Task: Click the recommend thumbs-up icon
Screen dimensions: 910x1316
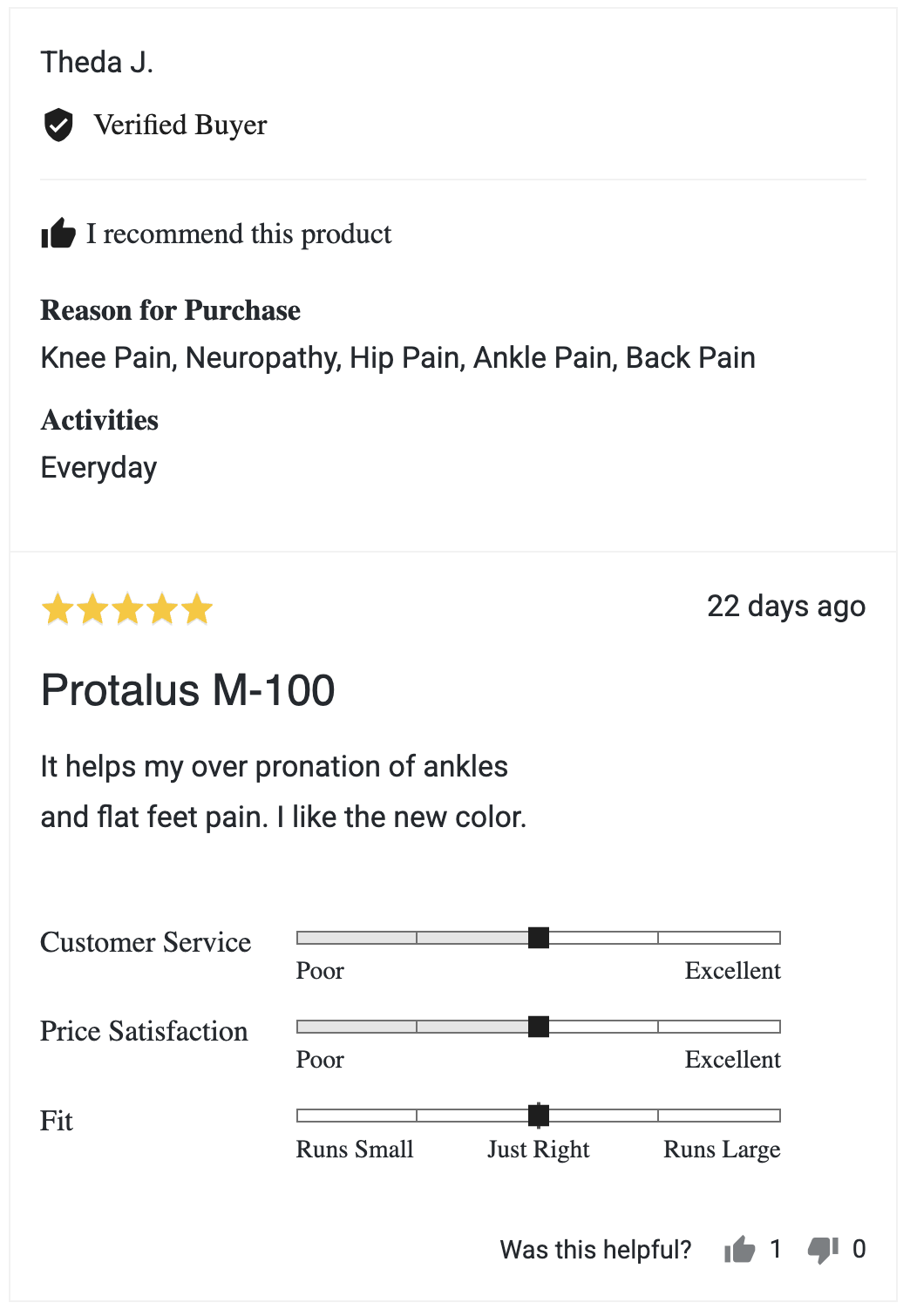Action: pyautogui.click(x=58, y=233)
